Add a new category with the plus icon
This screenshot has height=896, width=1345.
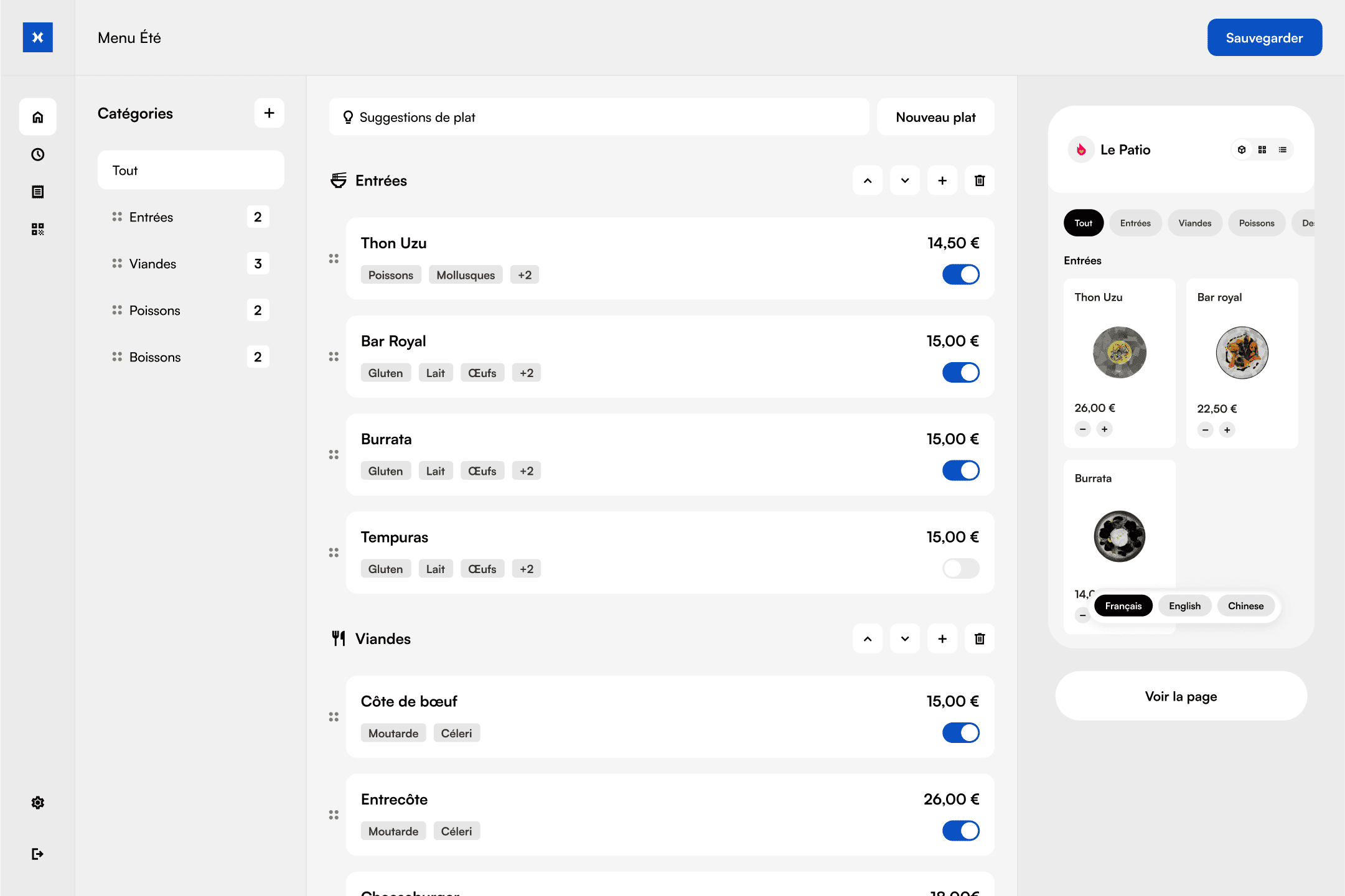tap(269, 113)
